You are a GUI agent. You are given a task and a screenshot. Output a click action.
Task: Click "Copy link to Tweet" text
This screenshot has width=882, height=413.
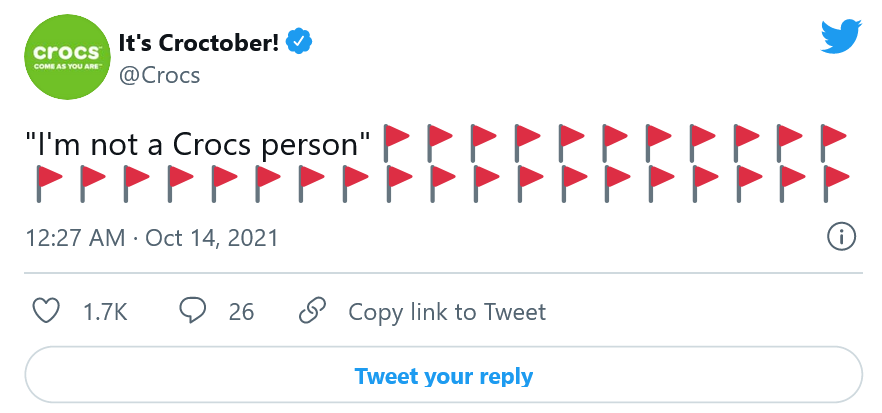coord(447,312)
